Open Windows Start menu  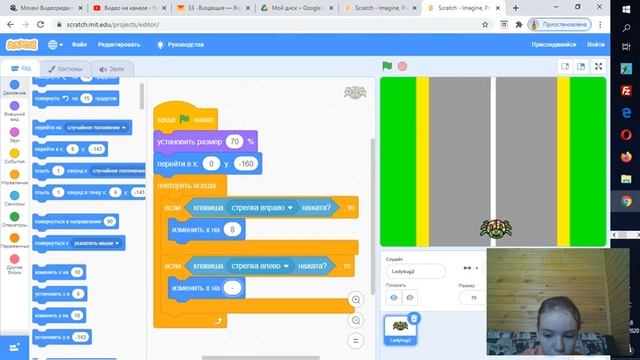626,9
